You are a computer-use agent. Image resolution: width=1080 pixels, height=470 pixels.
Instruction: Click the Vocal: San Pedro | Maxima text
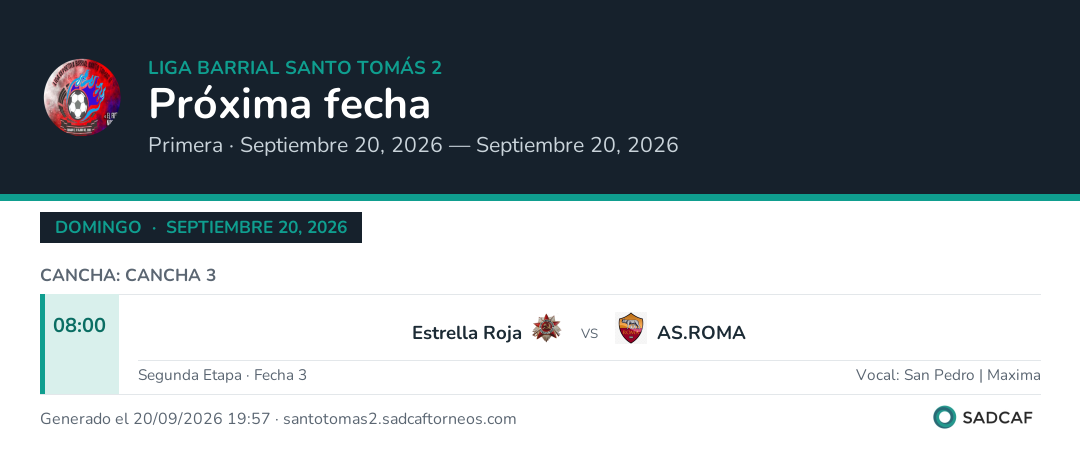pyautogui.click(x=948, y=376)
